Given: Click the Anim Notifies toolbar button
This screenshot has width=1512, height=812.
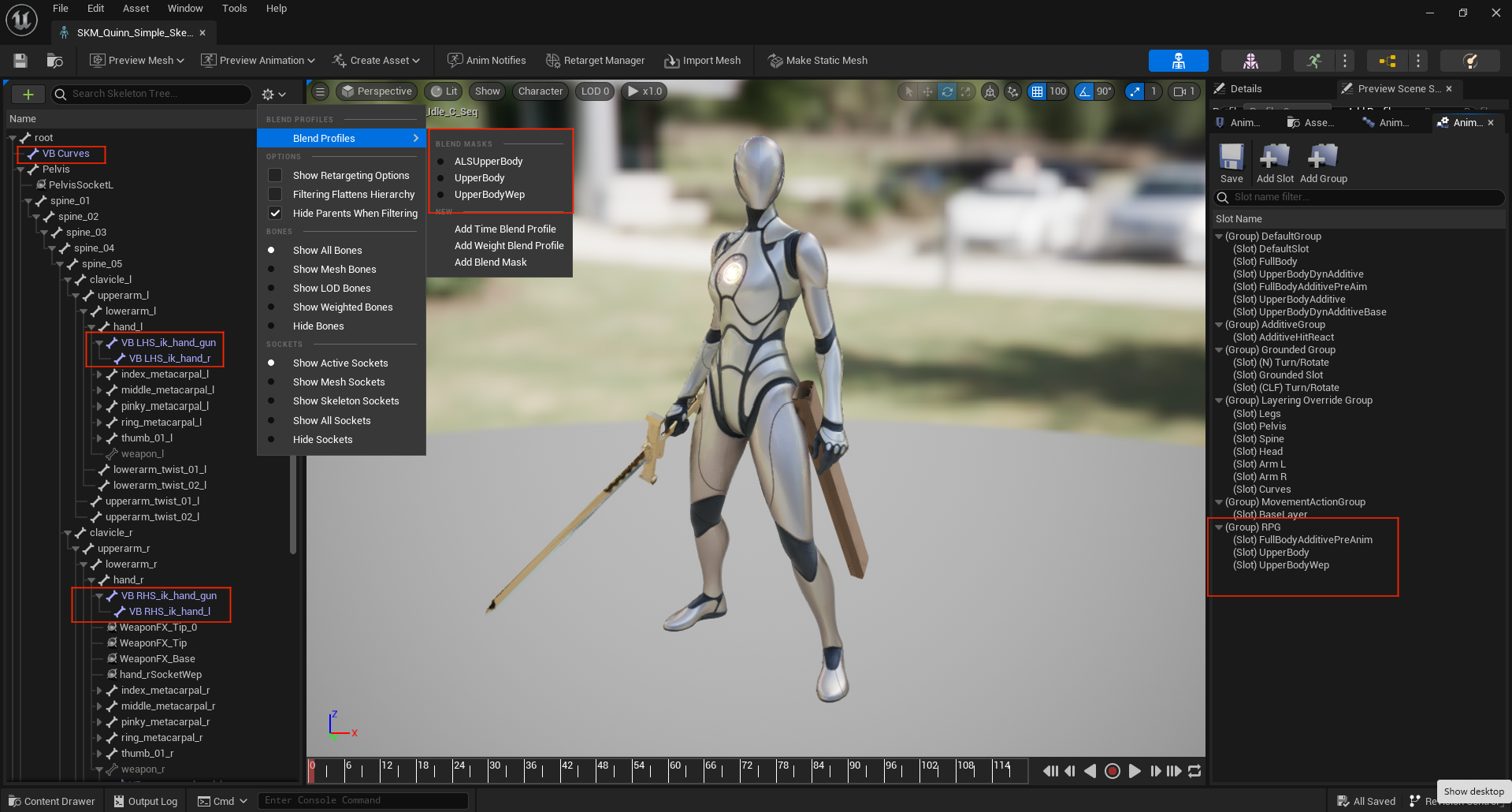Looking at the screenshot, I should [x=487, y=61].
